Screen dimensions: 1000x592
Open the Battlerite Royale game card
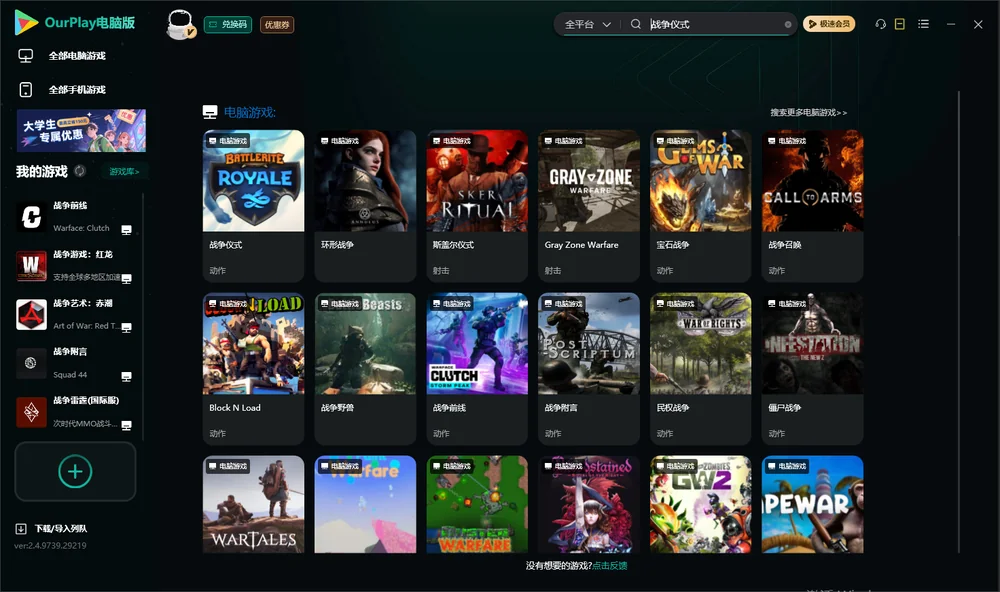253,205
